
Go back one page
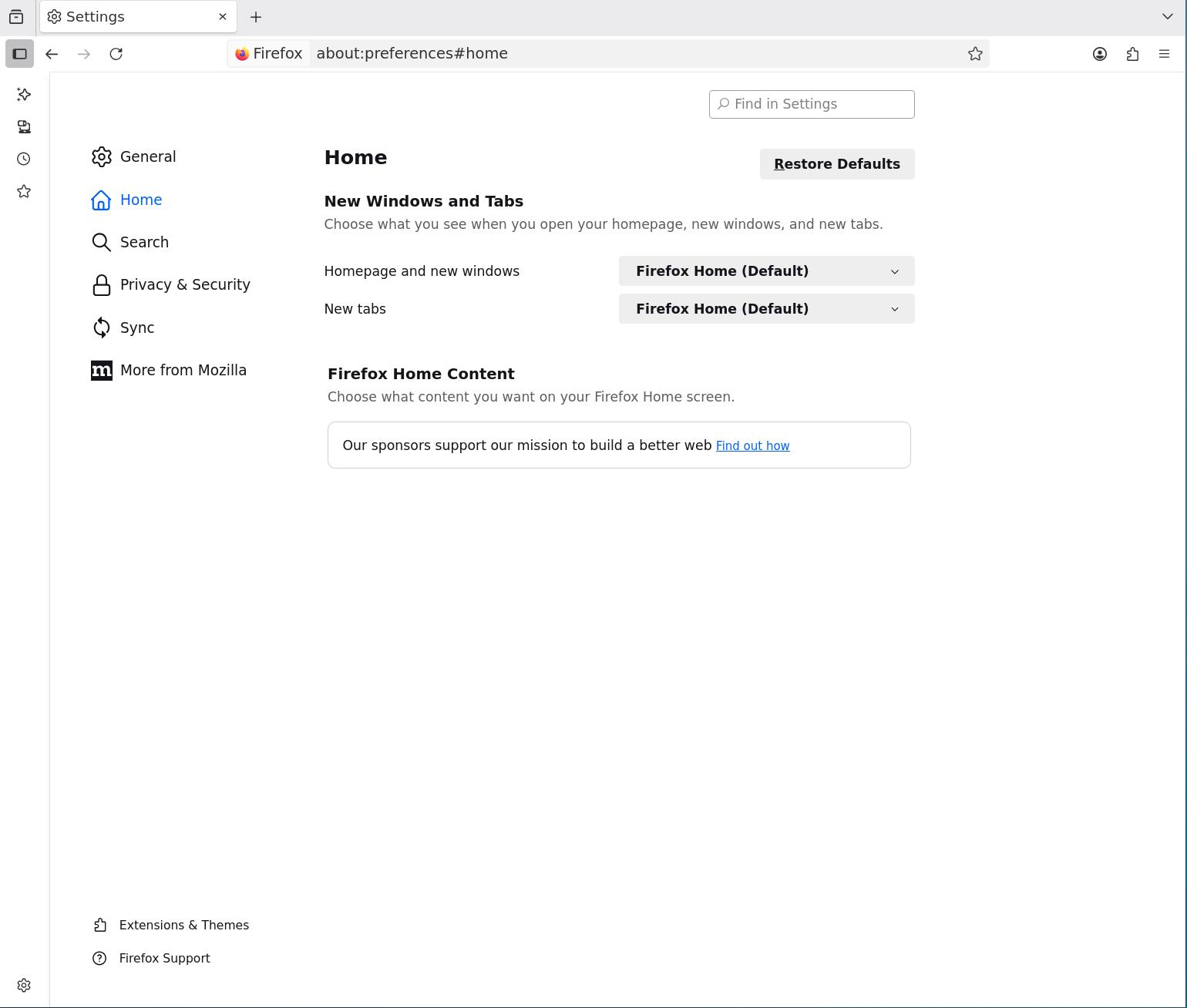pos(52,54)
